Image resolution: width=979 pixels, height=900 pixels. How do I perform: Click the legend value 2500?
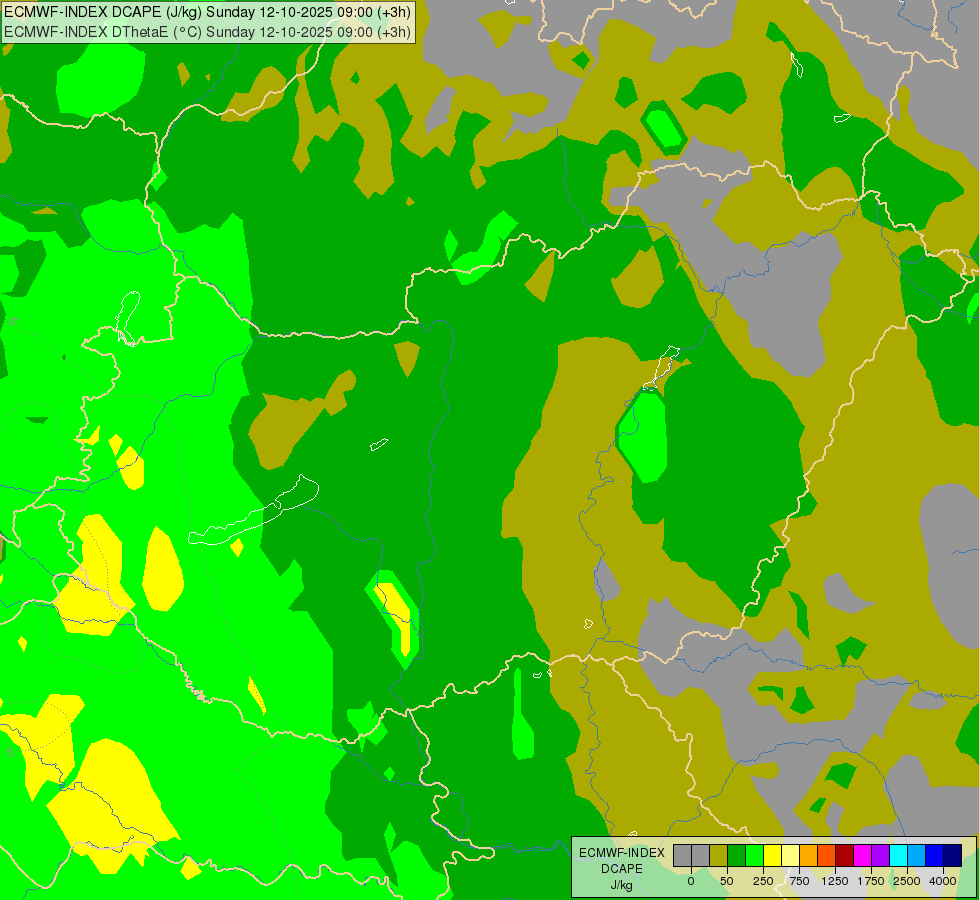pyautogui.click(x=907, y=881)
